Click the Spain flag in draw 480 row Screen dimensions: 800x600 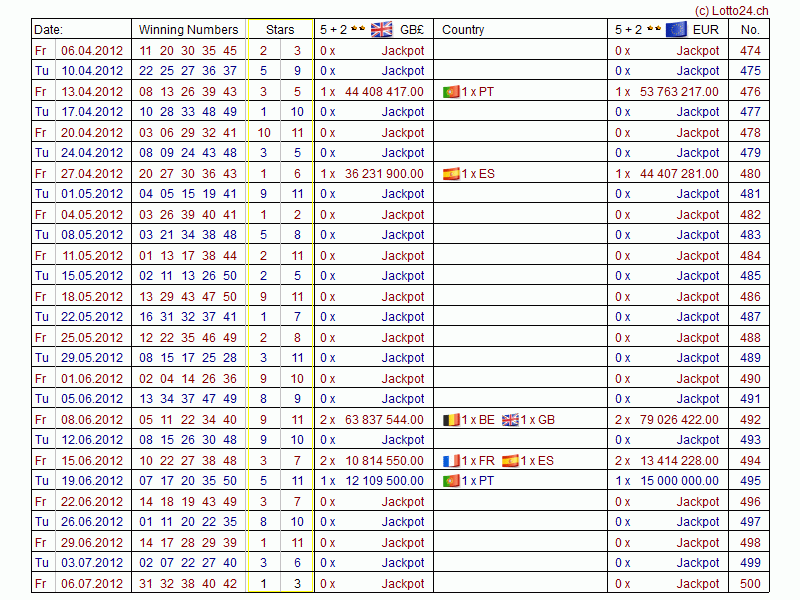[x=450, y=174]
